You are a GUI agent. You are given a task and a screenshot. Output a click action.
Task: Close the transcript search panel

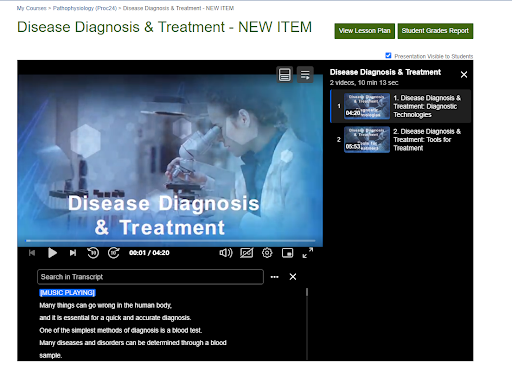[293, 277]
